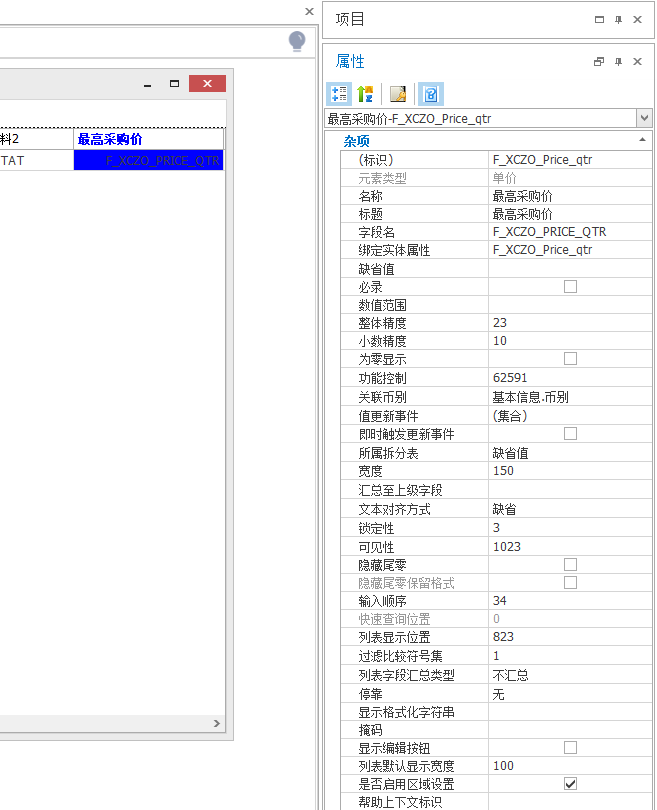Uncheck the 是否启用区域设置 checkbox
The image size is (657, 810).
pos(570,784)
